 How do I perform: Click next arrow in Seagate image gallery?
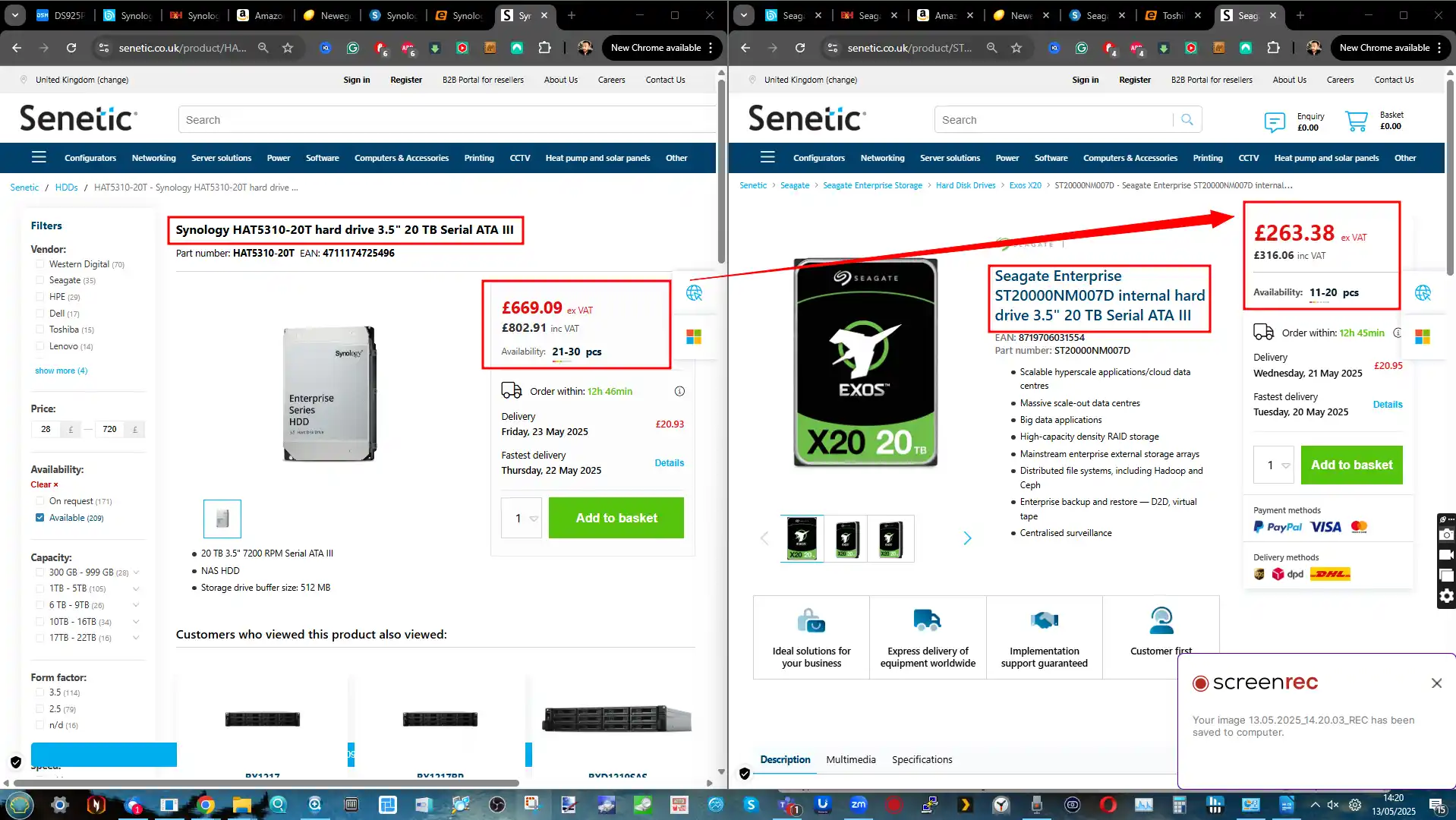pyautogui.click(x=967, y=538)
